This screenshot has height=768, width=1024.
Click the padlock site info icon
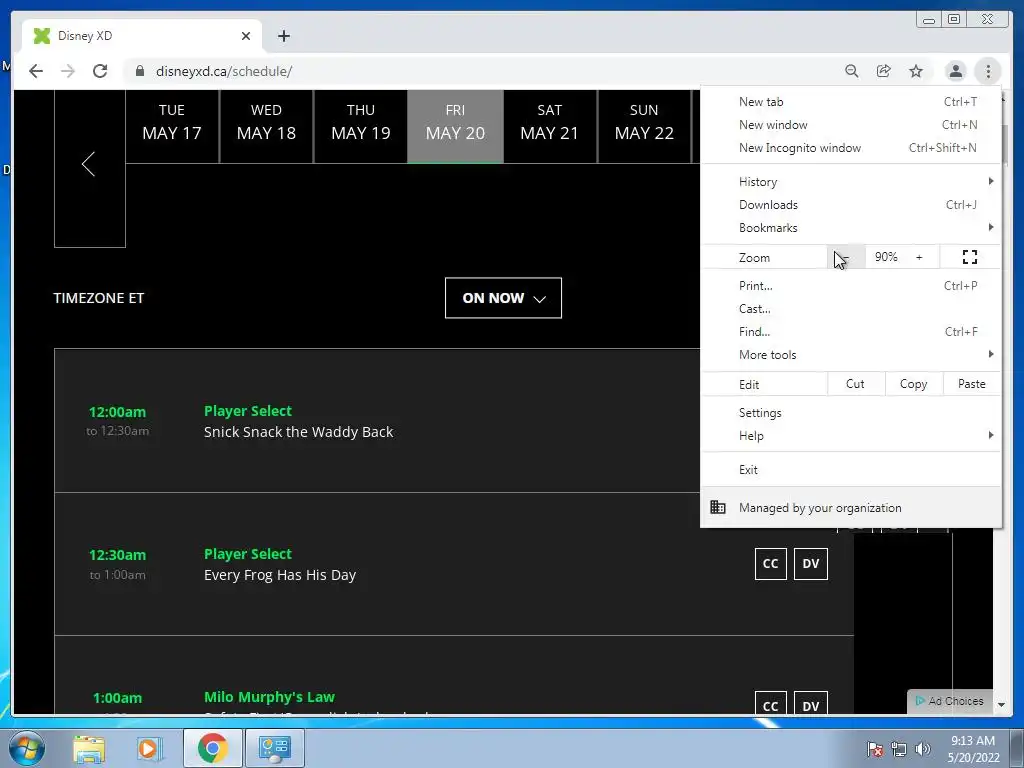click(x=140, y=71)
